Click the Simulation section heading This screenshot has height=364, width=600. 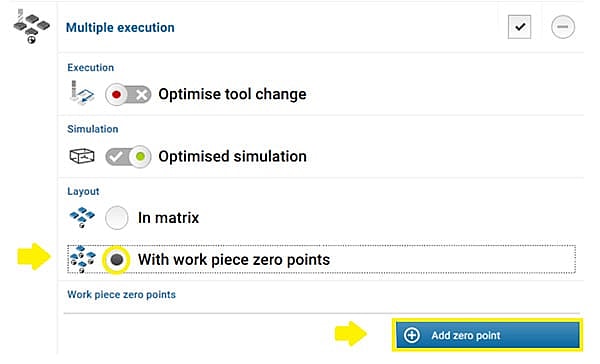tap(93, 129)
